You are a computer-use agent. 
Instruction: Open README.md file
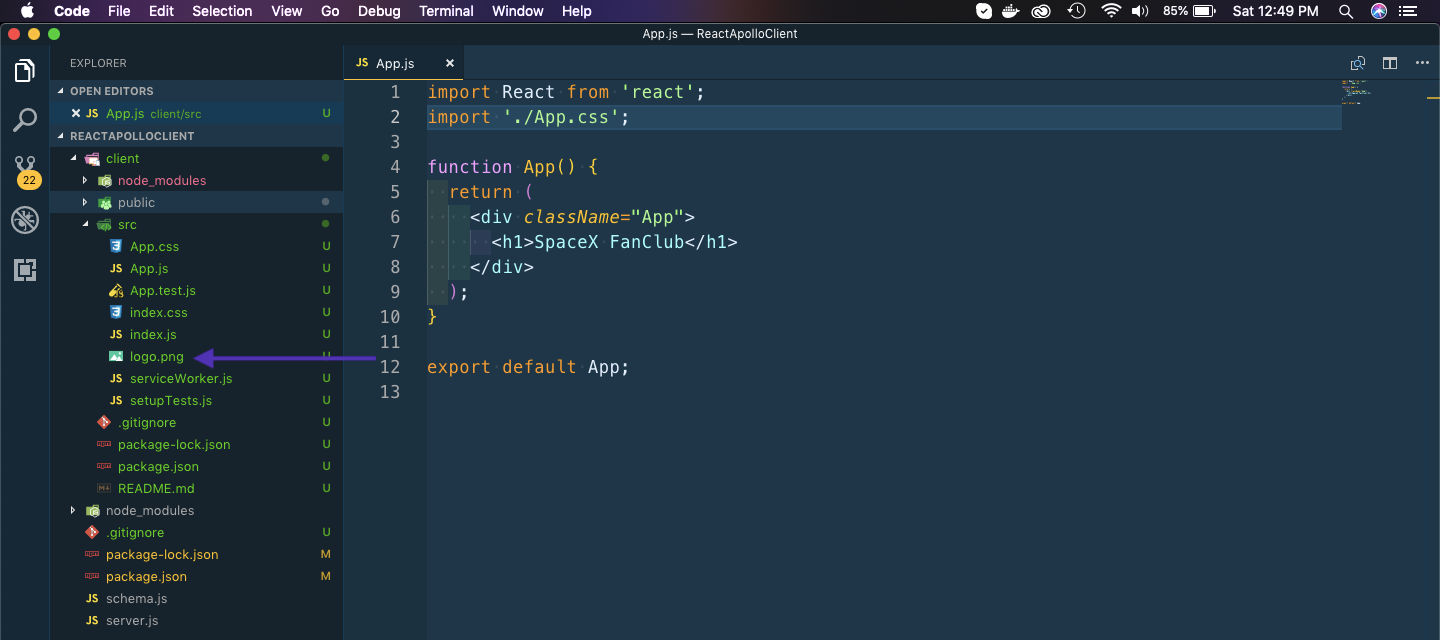tap(156, 488)
